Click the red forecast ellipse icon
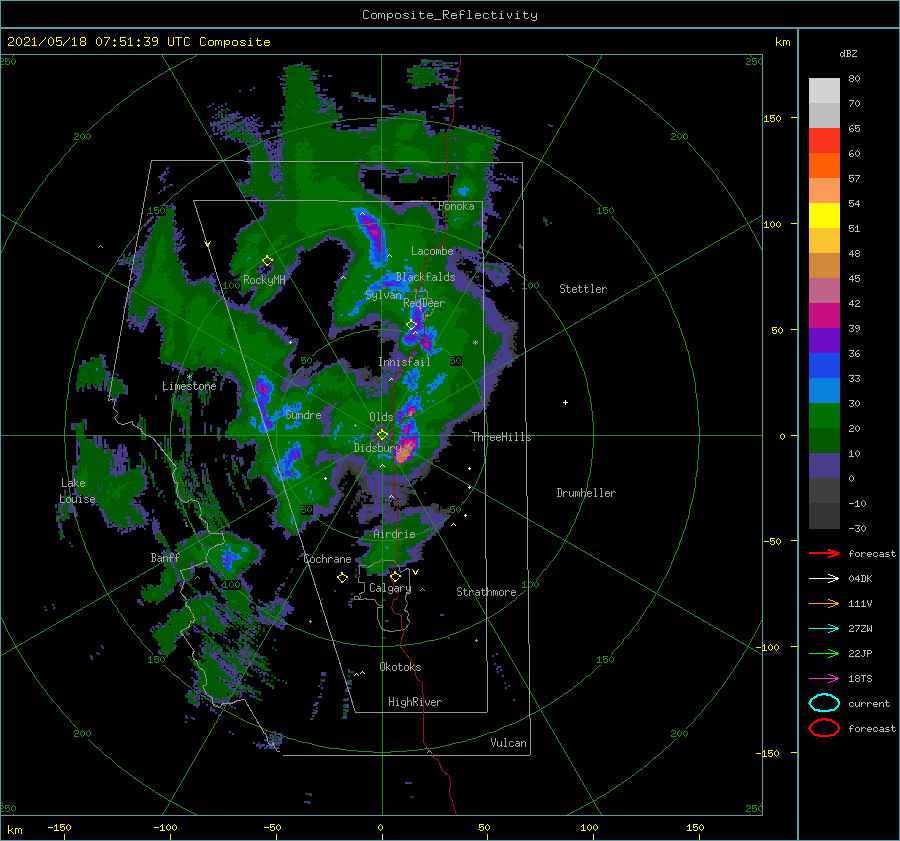 pyautogui.click(x=824, y=728)
